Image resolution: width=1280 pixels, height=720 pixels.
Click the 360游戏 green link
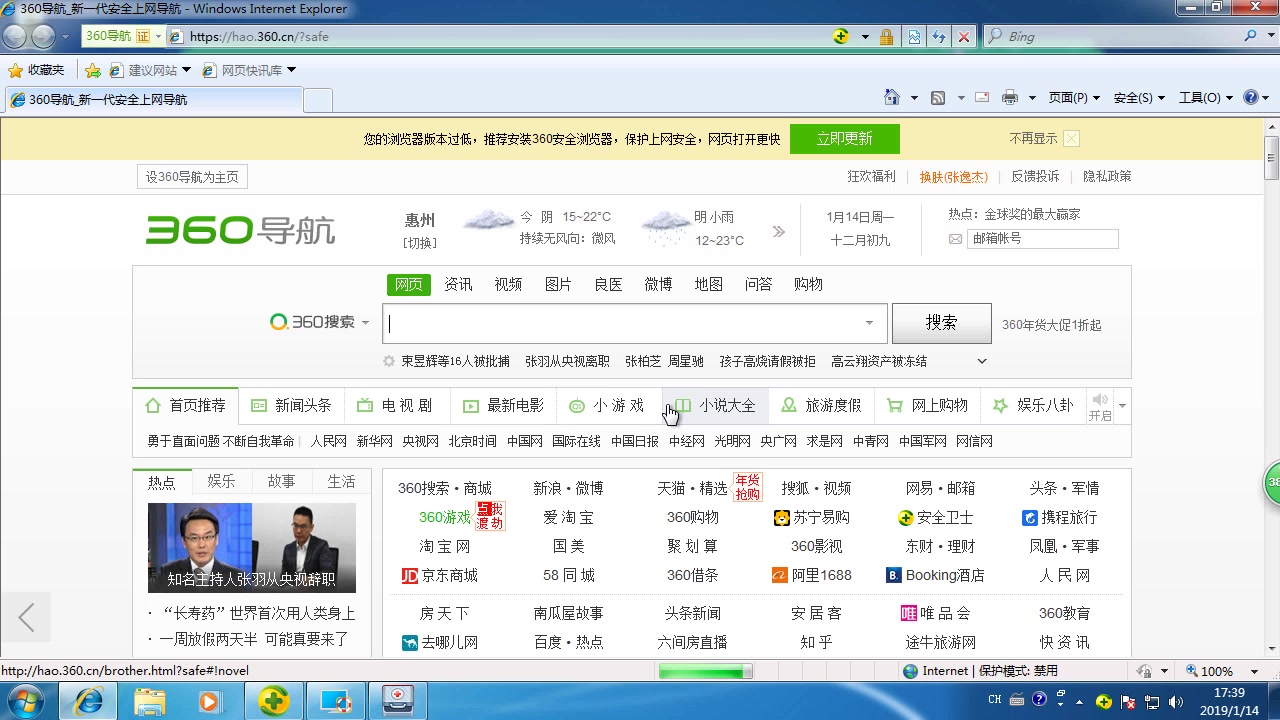tap(445, 517)
